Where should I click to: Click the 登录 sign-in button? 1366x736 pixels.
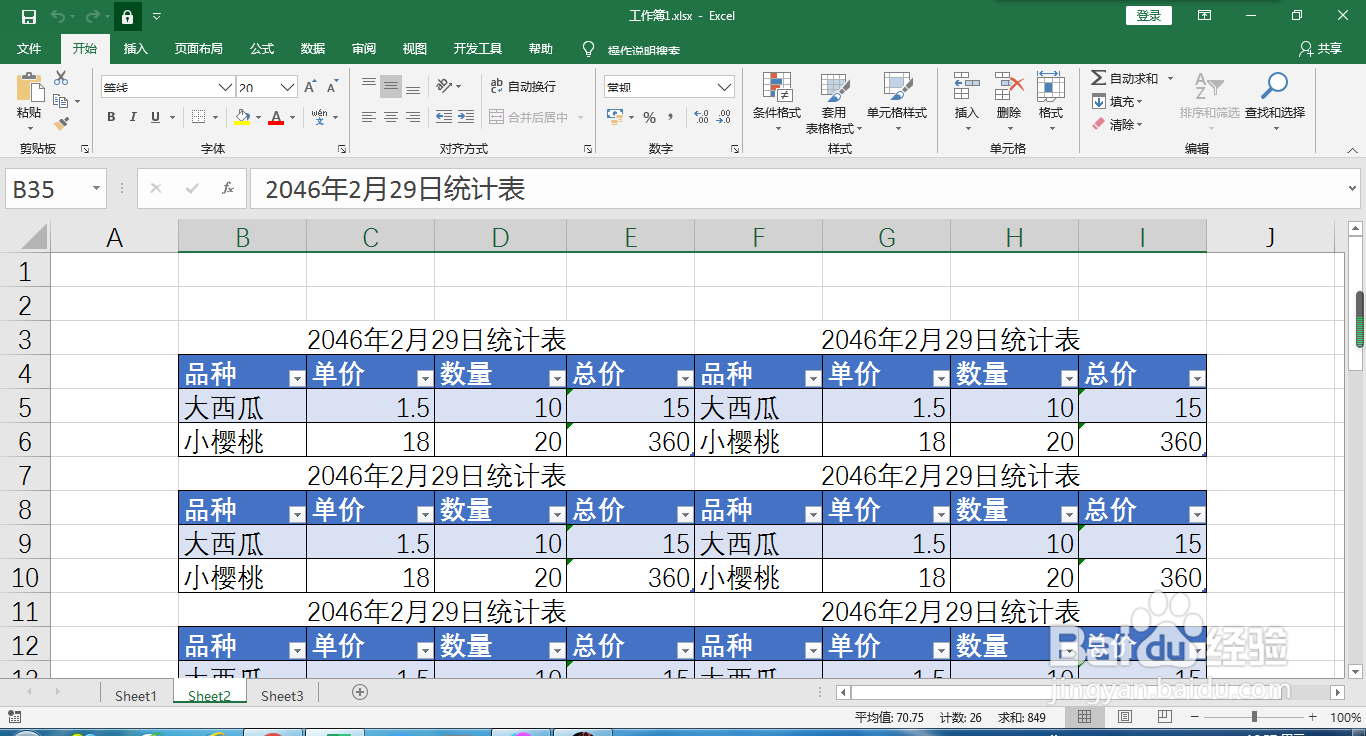pos(1147,15)
